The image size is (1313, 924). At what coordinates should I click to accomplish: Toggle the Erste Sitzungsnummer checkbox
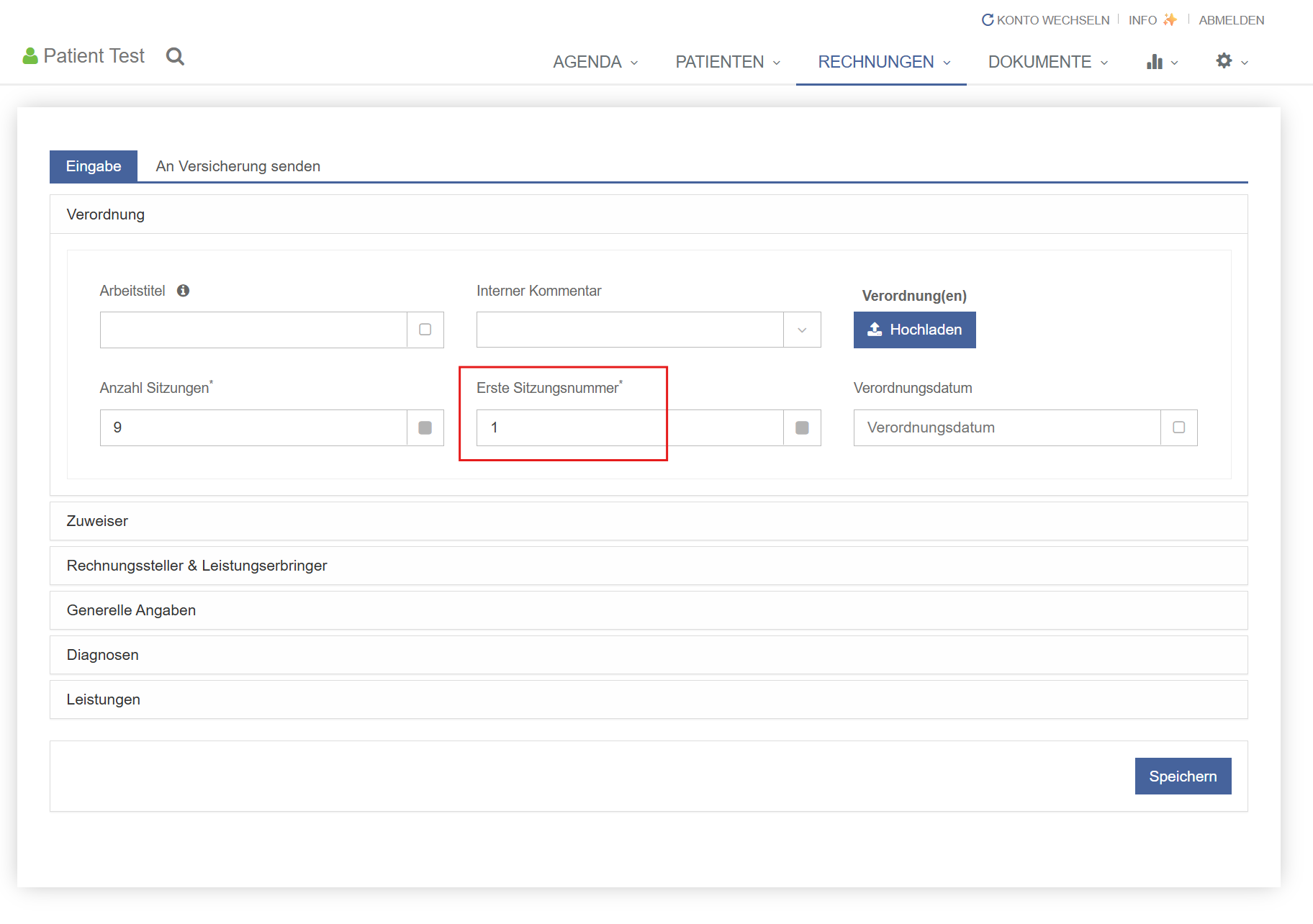(x=802, y=428)
